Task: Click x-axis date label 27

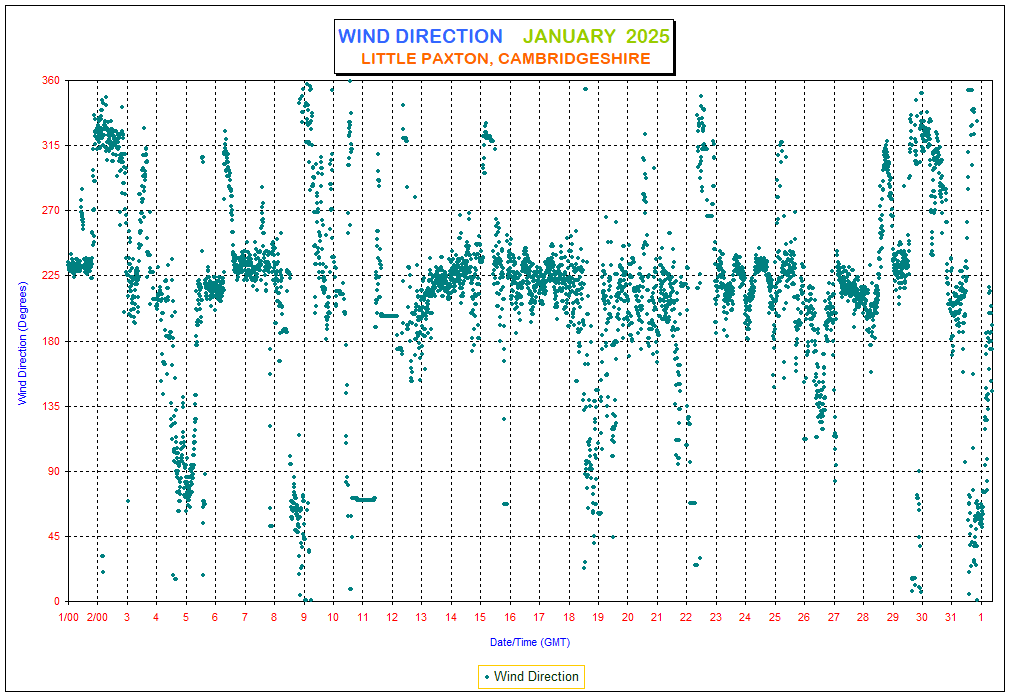Action: (x=834, y=617)
